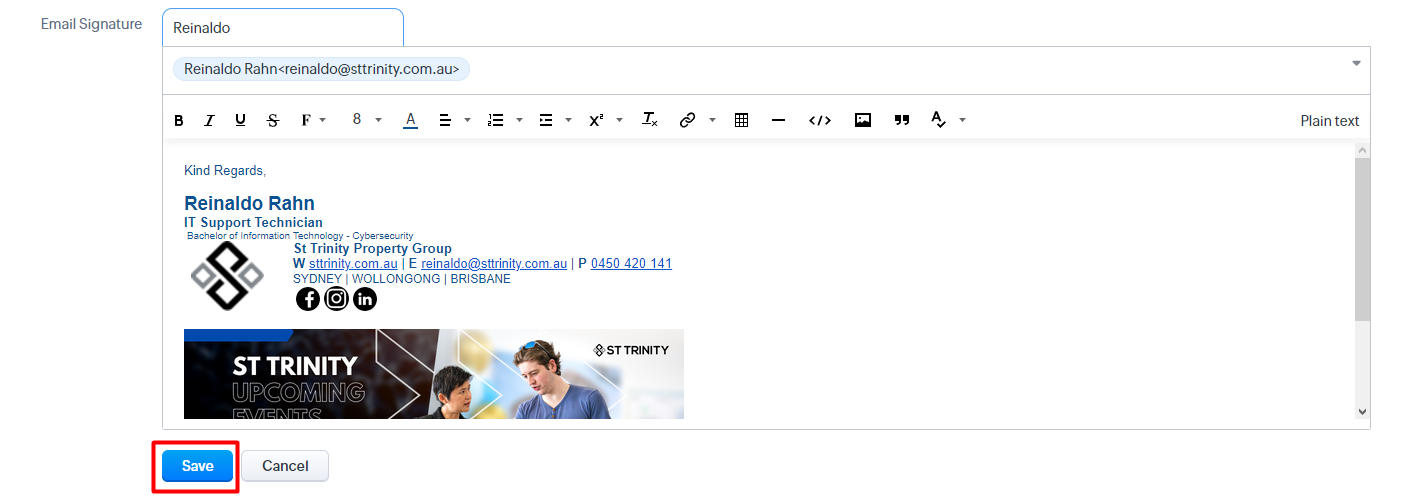Click the LinkedIn icon in signature
1412x497 pixels.
click(x=365, y=298)
